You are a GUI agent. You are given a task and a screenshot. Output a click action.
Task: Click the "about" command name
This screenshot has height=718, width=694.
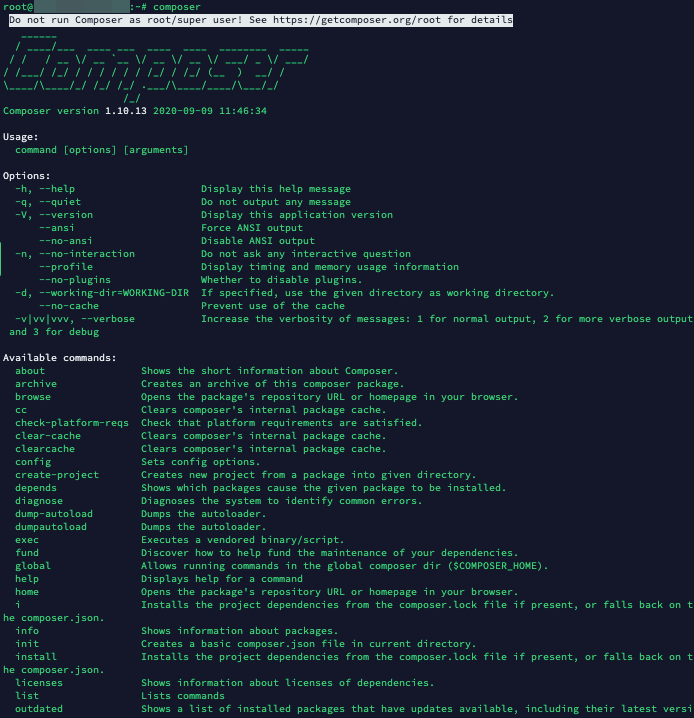coord(30,371)
